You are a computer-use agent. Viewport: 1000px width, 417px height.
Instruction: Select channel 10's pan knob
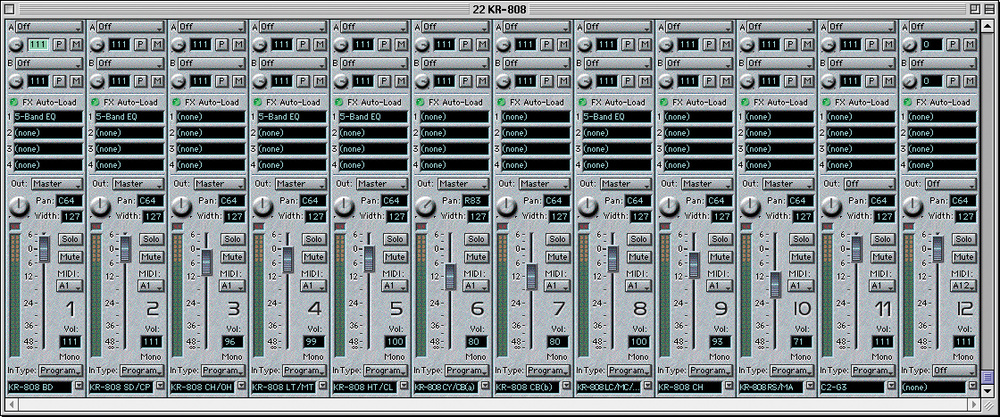pos(751,207)
